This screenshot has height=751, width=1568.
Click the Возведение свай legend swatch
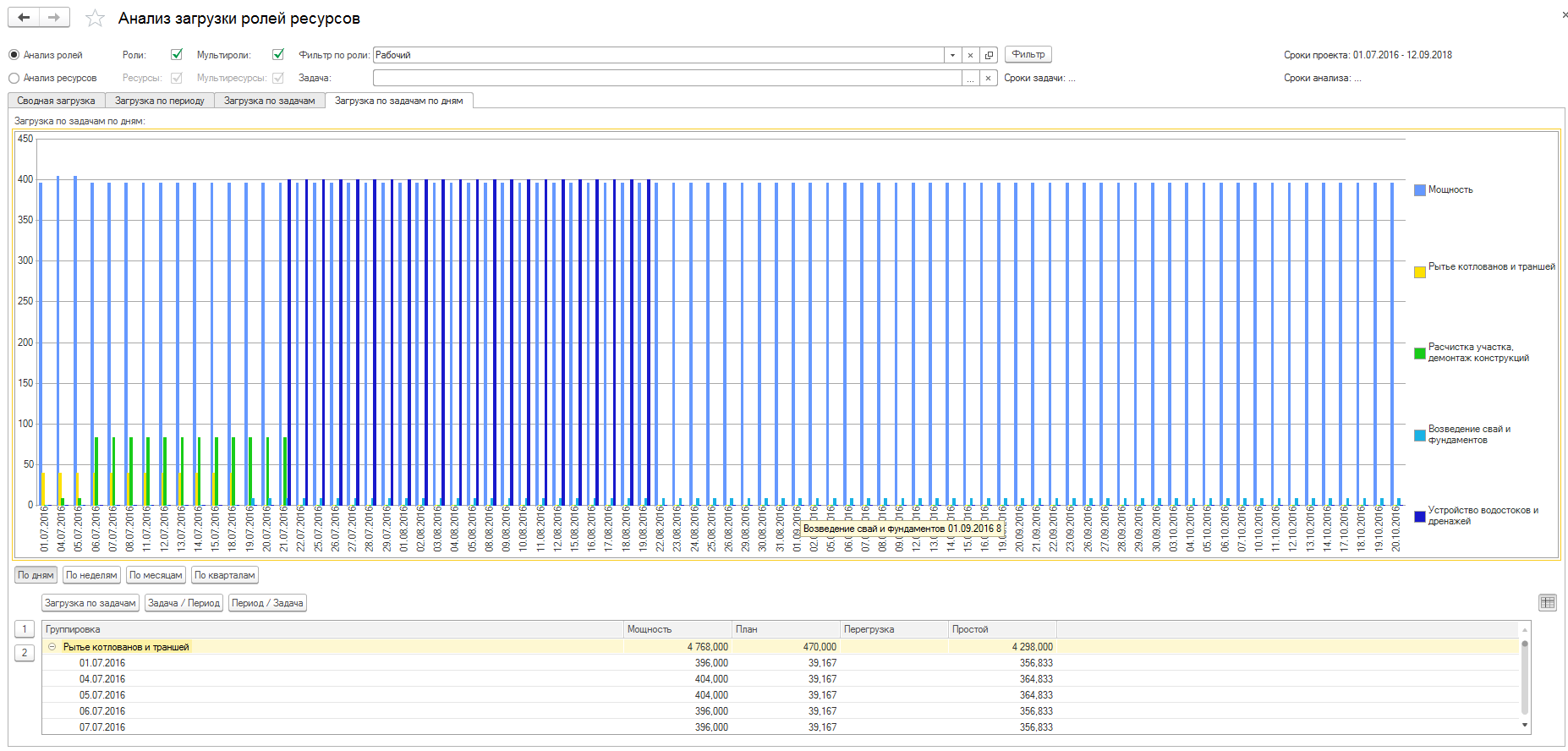[x=1420, y=436]
